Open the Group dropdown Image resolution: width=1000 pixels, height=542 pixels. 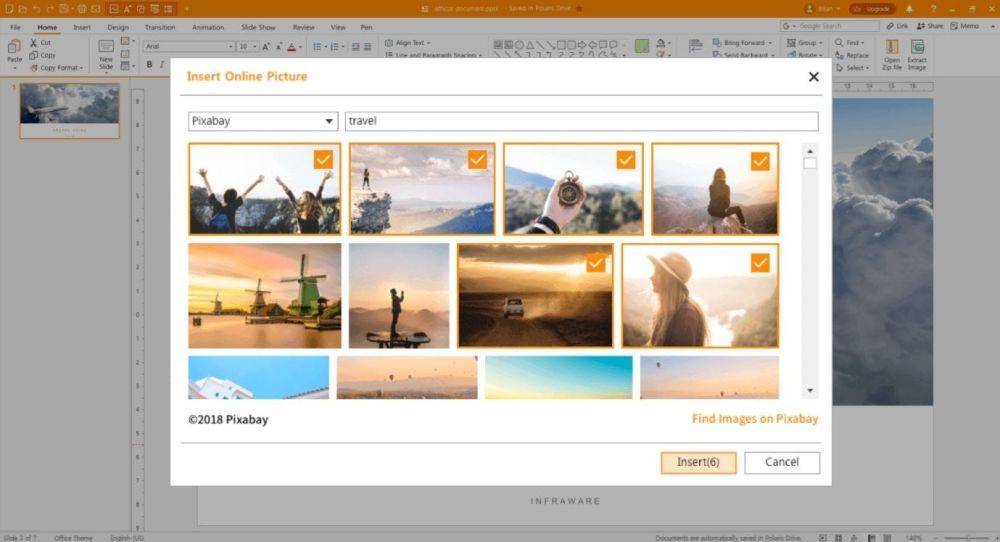[x=805, y=43]
